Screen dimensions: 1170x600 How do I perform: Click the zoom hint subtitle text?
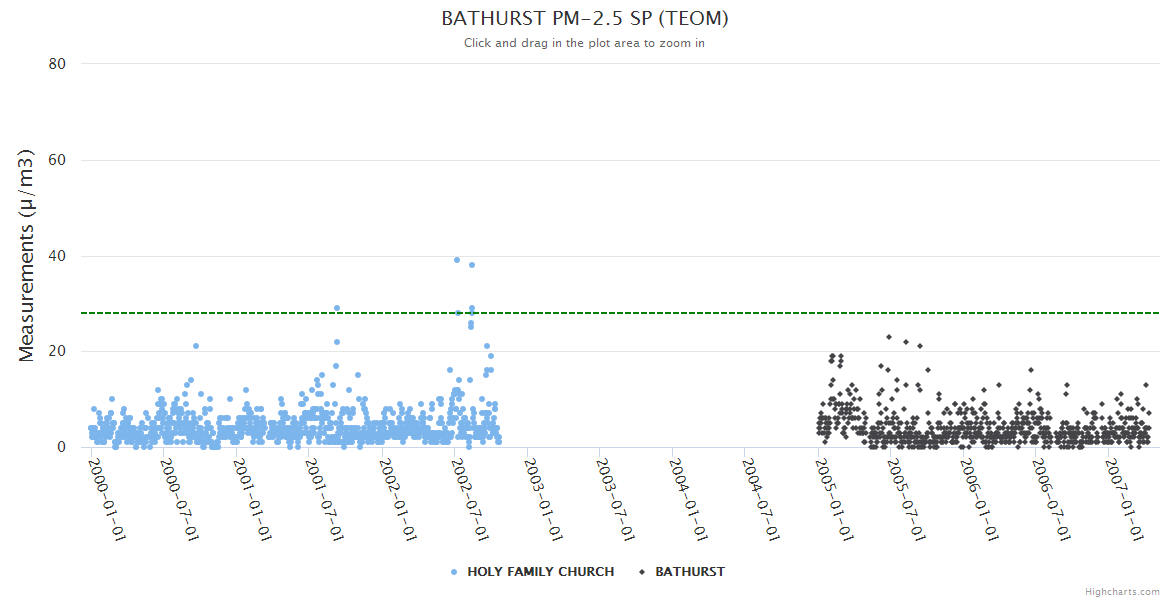(585, 43)
